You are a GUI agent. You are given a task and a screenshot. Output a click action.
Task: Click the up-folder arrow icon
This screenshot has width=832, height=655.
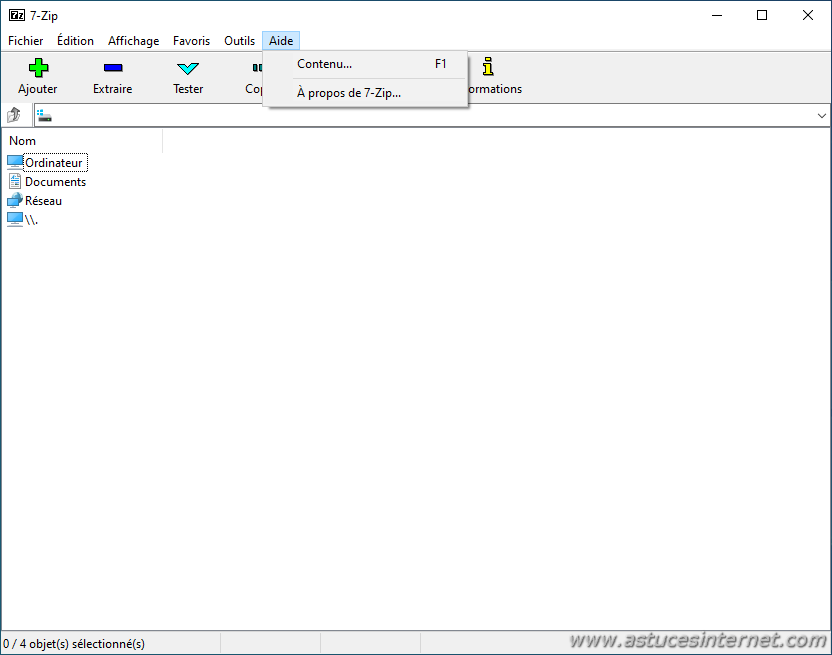tap(15, 116)
